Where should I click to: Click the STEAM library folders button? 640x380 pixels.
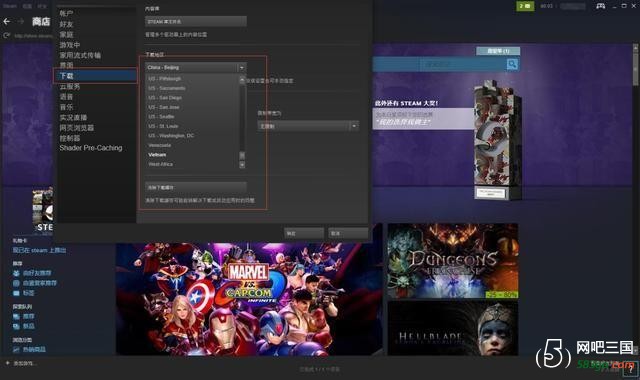click(196, 21)
